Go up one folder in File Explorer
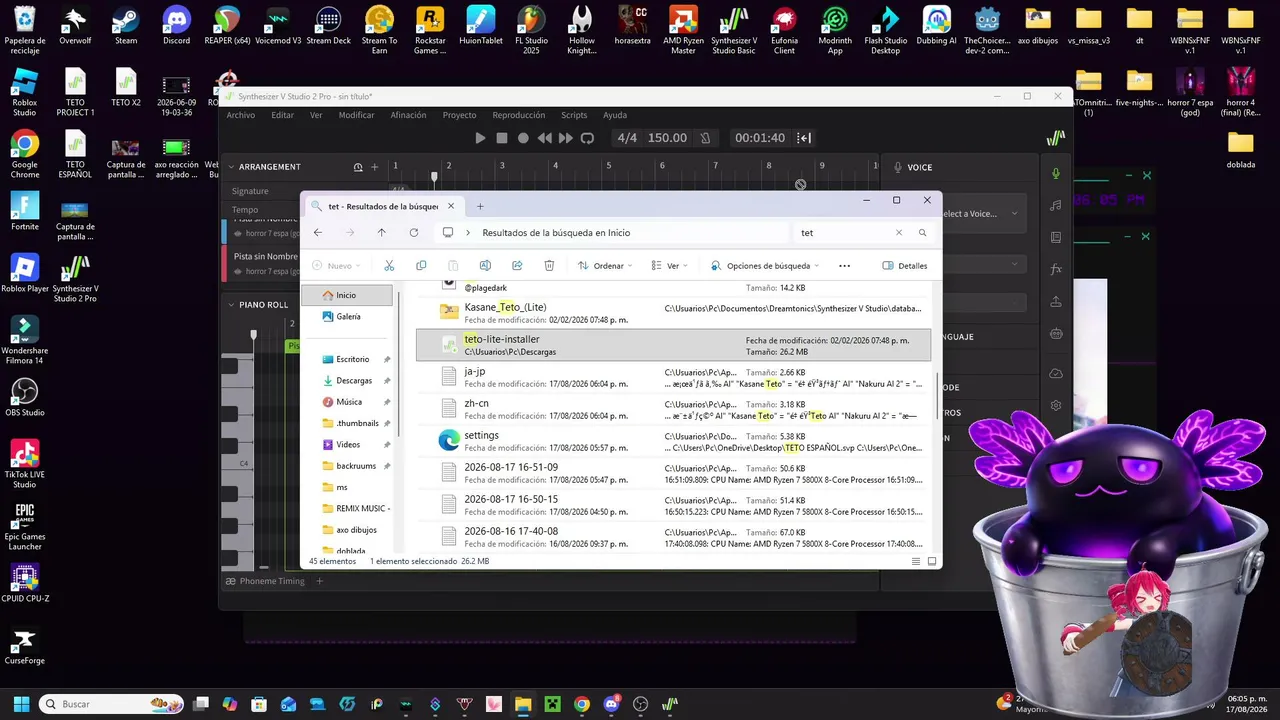The height and width of the screenshot is (720, 1280). click(382, 233)
